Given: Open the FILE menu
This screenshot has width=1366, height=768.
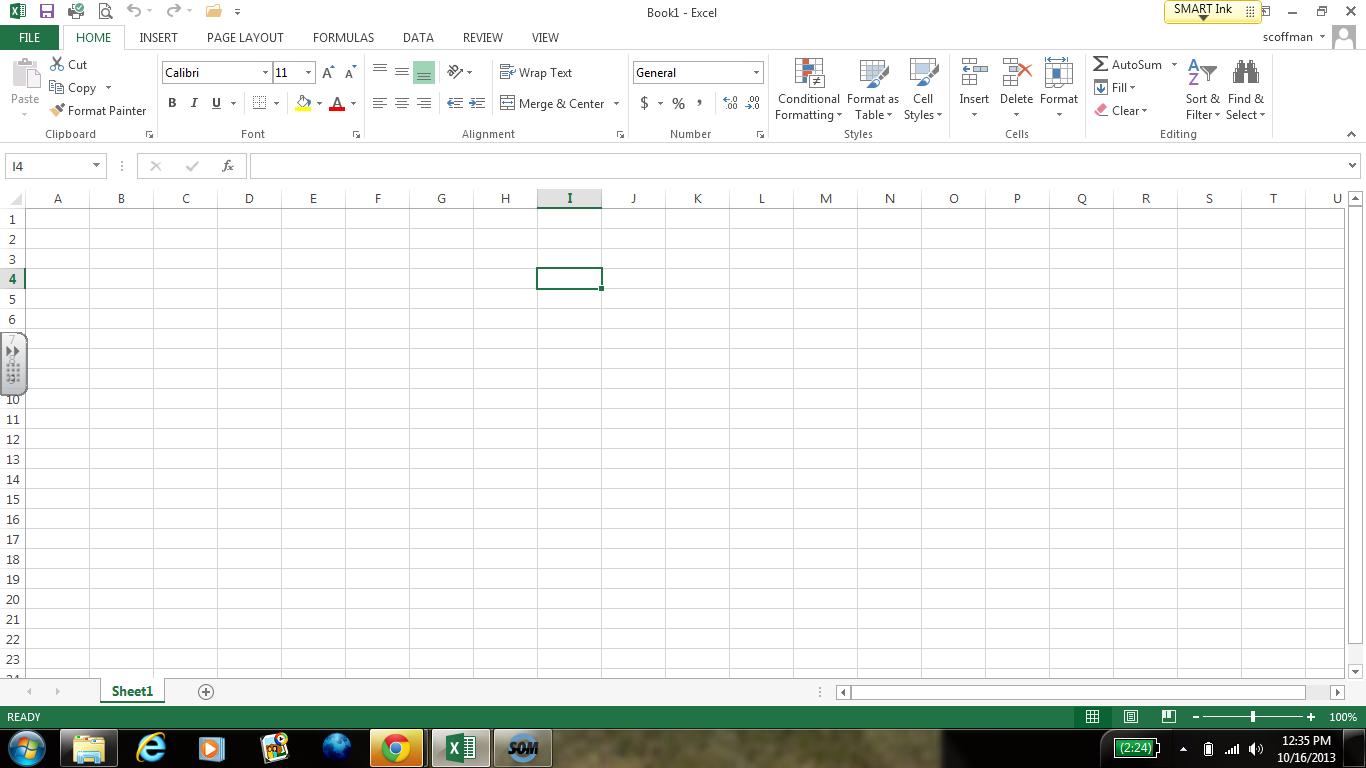Looking at the screenshot, I should tap(29, 37).
